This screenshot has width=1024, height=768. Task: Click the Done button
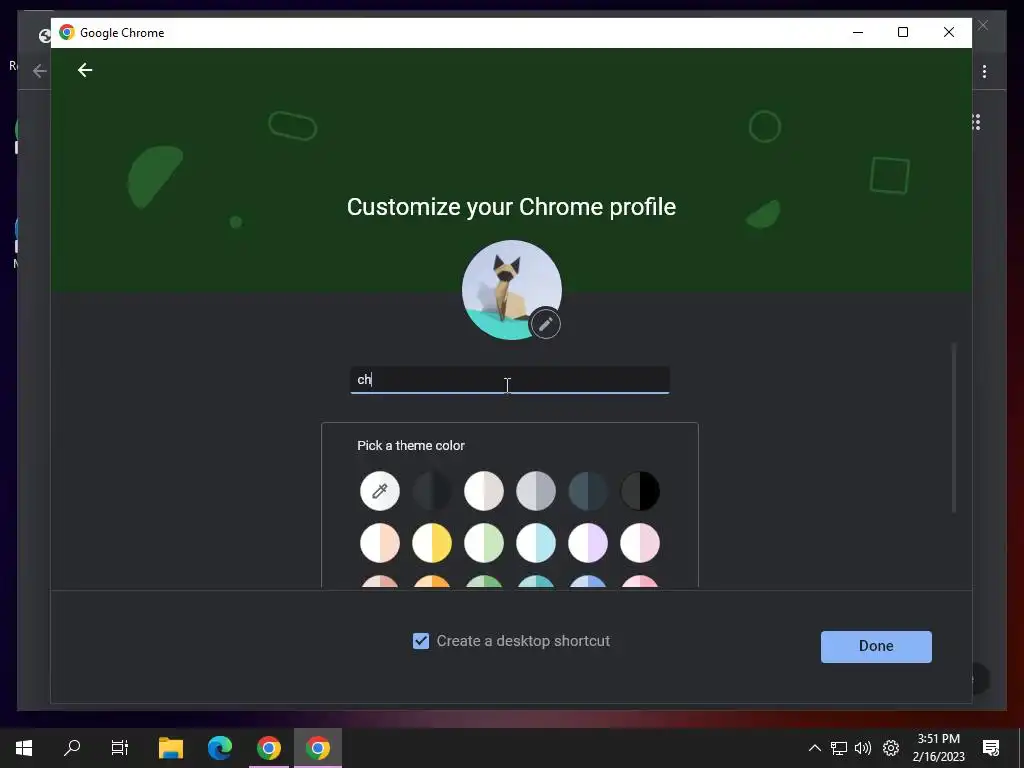click(x=876, y=647)
